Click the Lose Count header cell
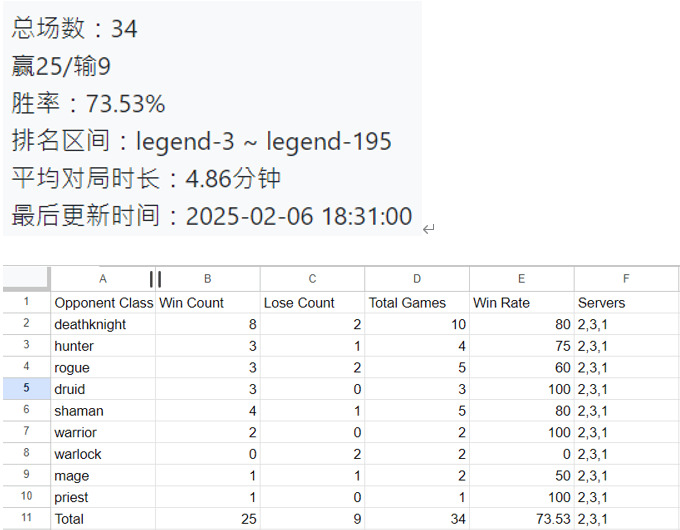This screenshot has height=530, width=680. click(312, 302)
